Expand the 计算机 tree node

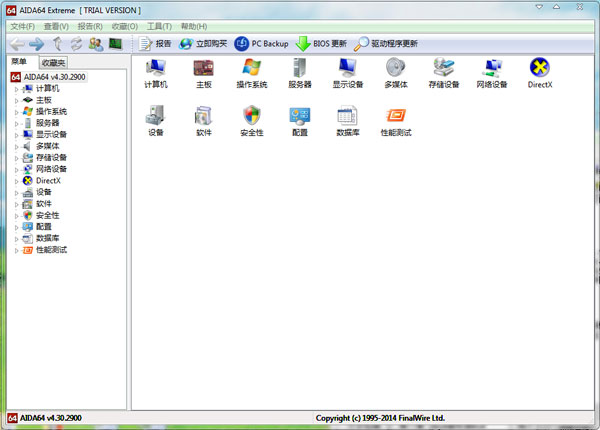pos(16,89)
